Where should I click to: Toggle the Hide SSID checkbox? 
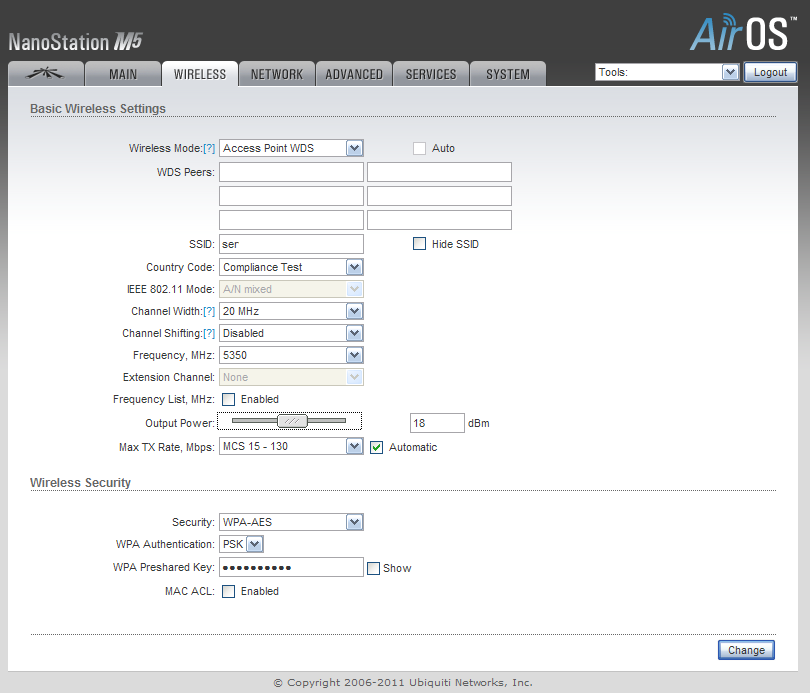coord(419,244)
